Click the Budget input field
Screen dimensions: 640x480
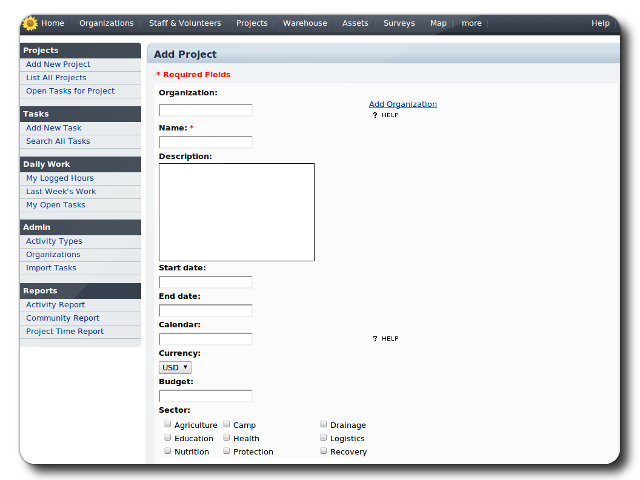[205, 396]
